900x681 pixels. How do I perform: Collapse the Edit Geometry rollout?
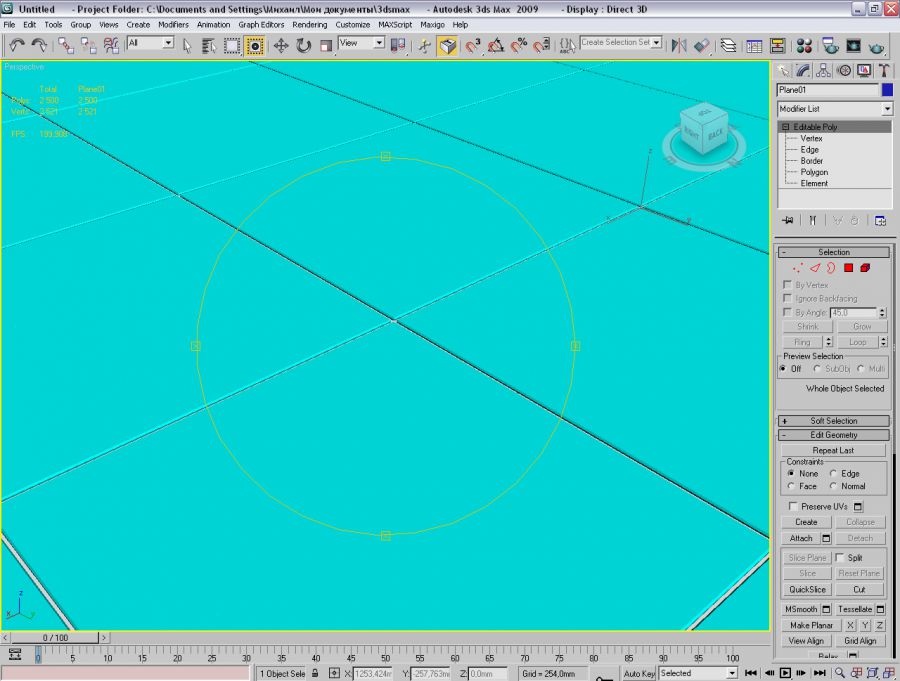(833, 435)
